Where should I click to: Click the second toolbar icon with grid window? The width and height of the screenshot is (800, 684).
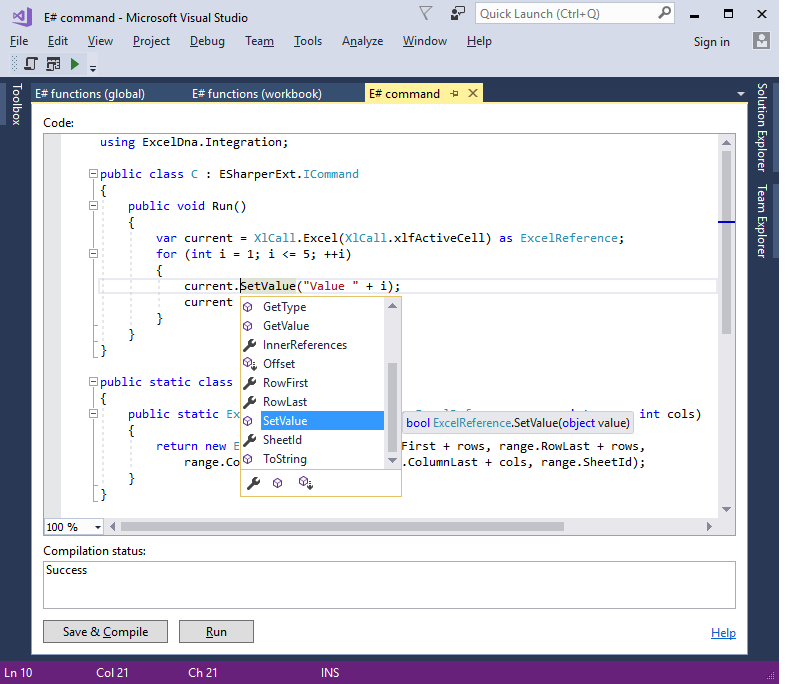click(52, 64)
